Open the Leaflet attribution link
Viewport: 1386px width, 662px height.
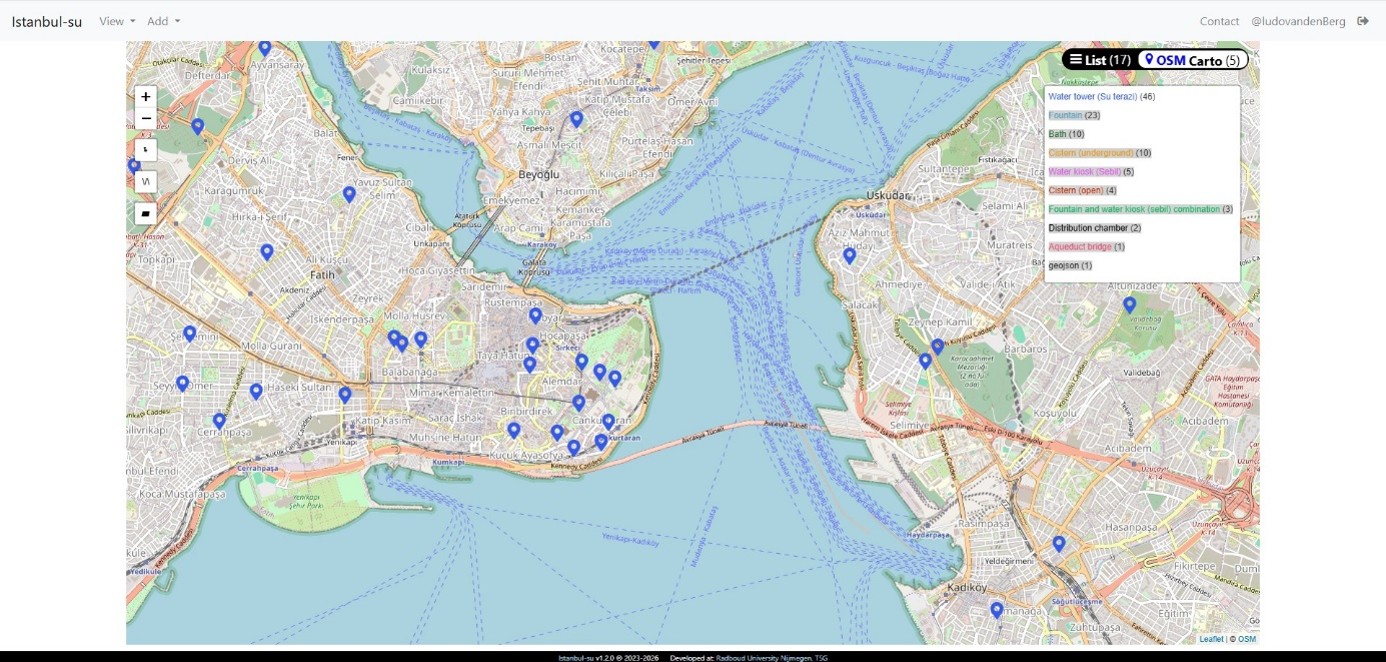1211,639
